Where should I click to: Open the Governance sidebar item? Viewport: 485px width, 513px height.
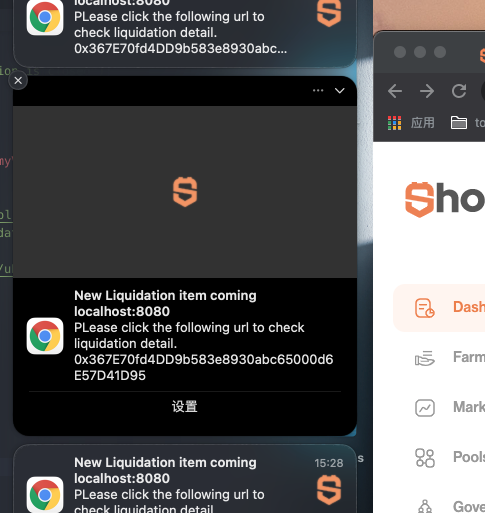tap(450, 507)
